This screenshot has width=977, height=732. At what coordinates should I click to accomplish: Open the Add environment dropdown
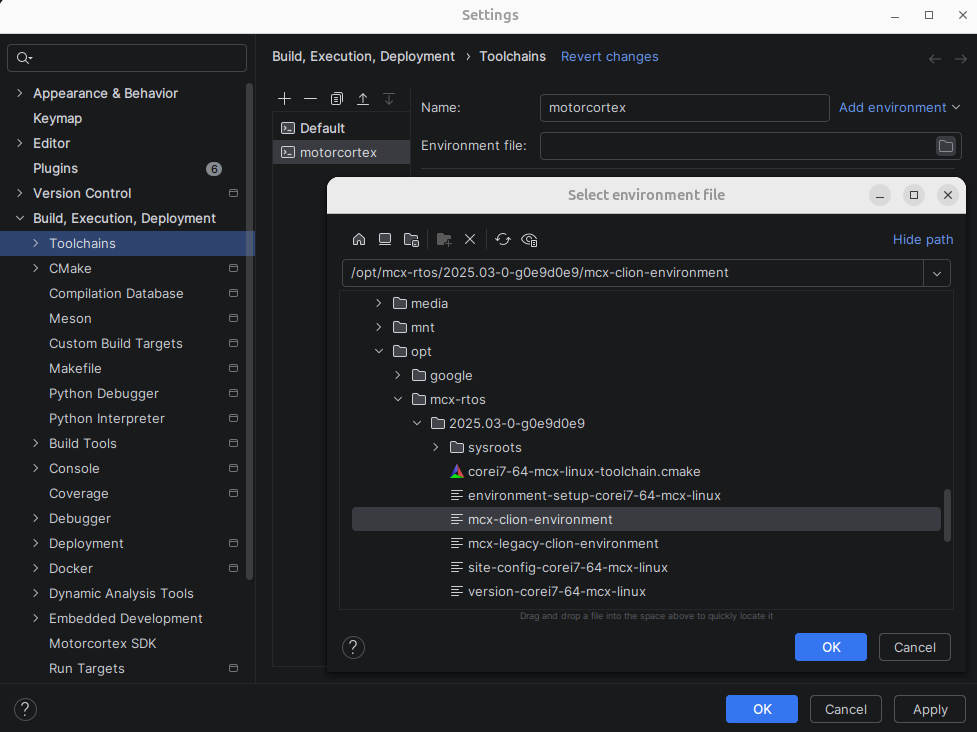pos(899,107)
